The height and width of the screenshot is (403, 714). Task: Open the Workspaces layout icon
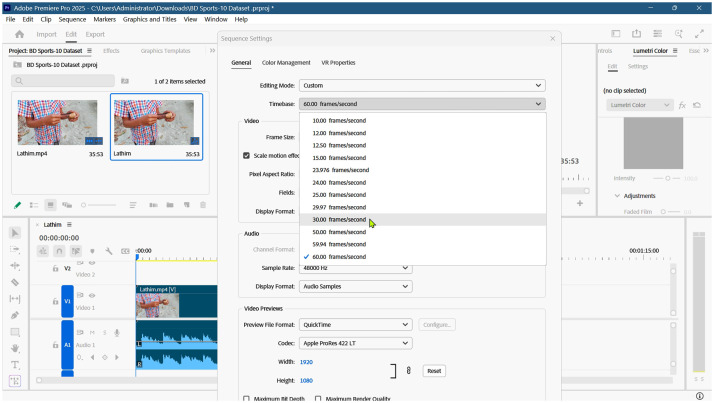pos(616,34)
